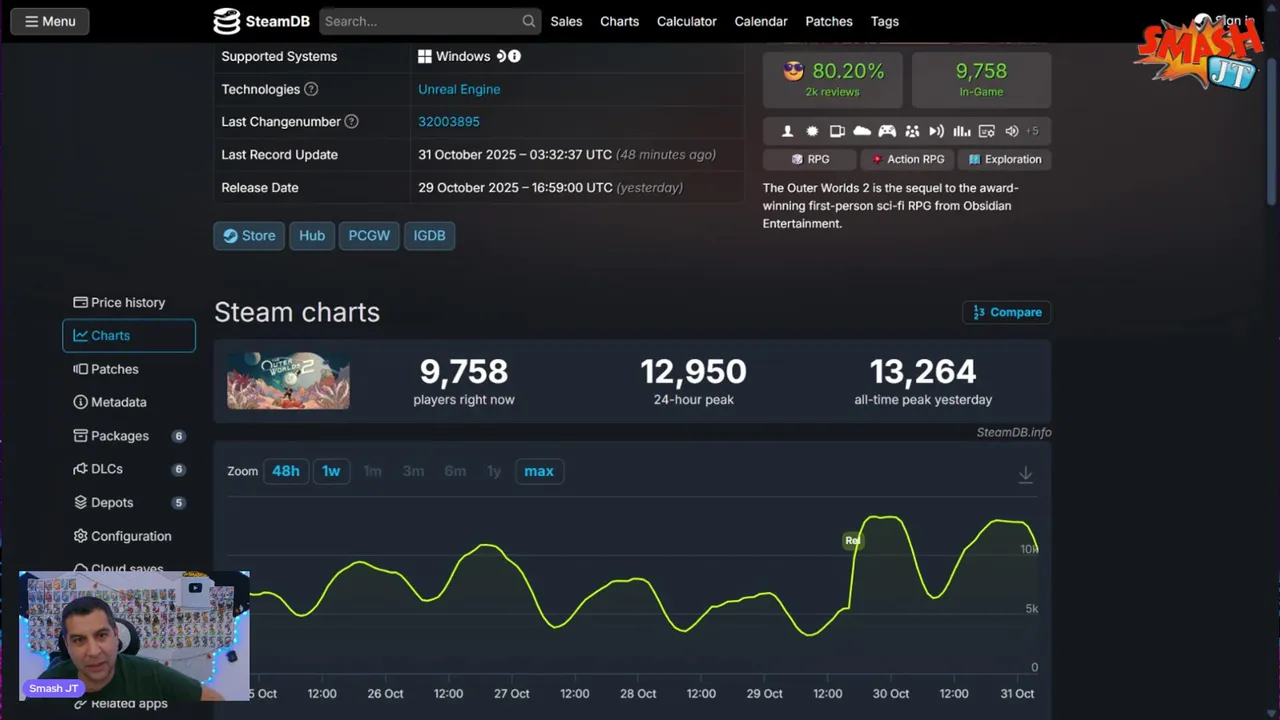Click the search magnifier icon
Viewport: 1280px width, 720px height.
529,21
